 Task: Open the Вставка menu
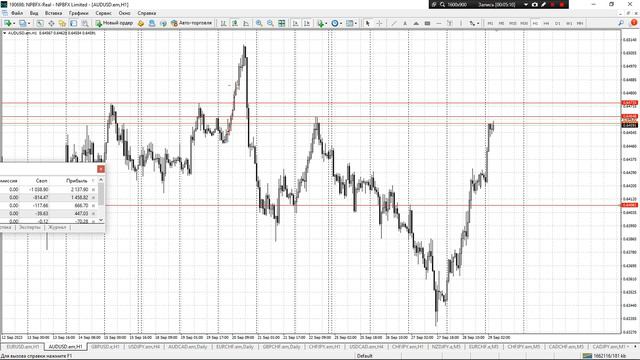coord(53,13)
